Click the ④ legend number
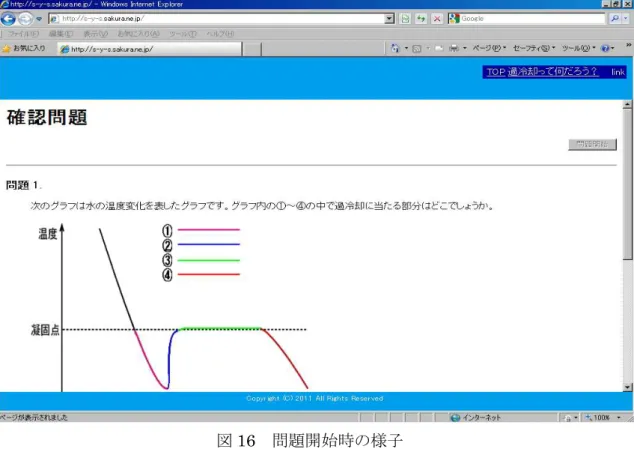The height and width of the screenshot is (452, 634). (167, 275)
